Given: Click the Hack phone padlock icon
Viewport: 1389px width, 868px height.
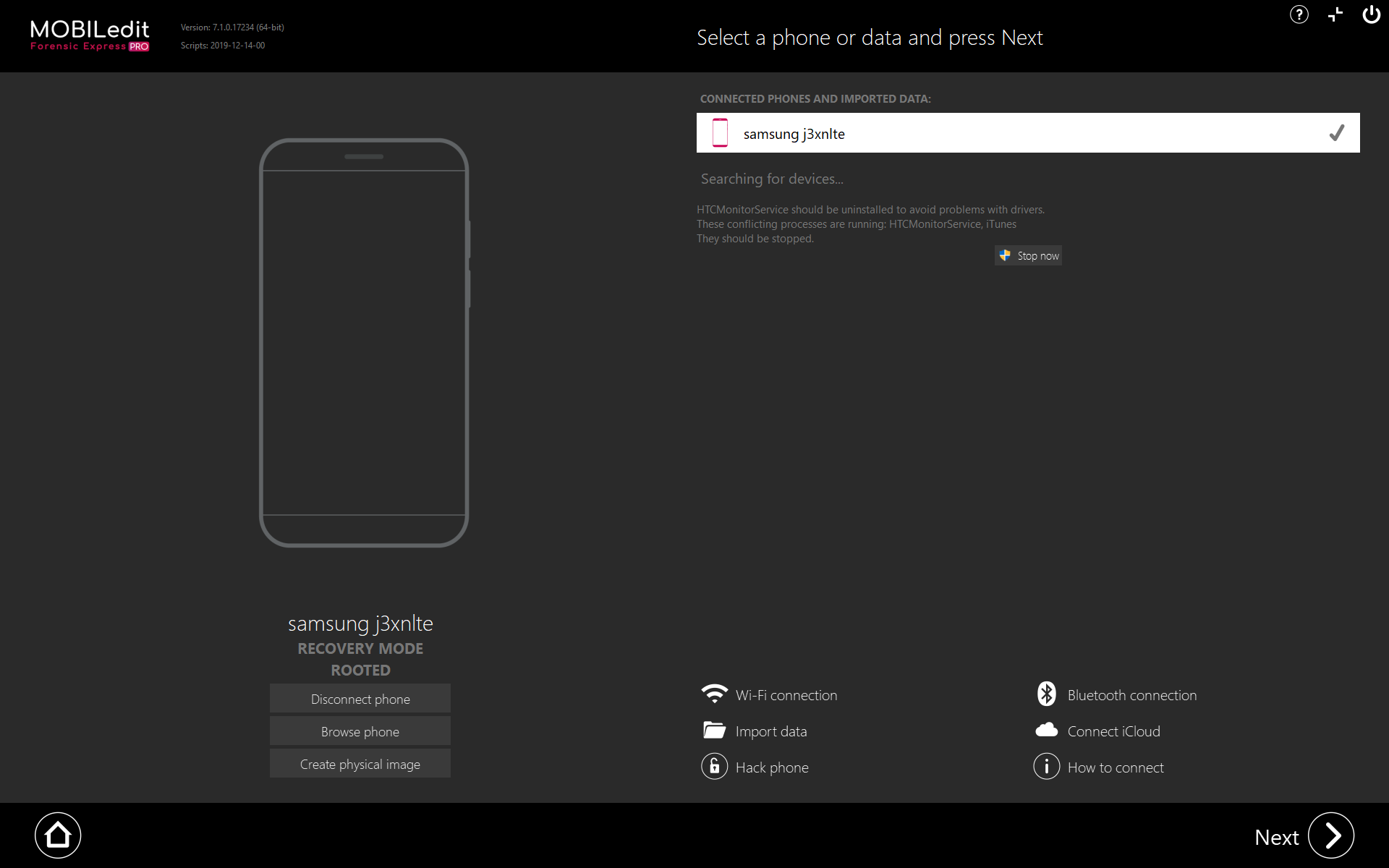Looking at the screenshot, I should coord(714,767).
